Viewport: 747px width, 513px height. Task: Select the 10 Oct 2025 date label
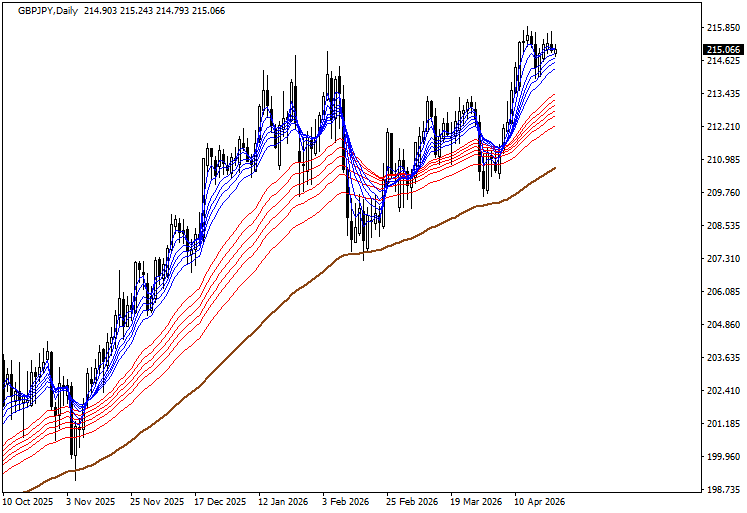click(x=28, y=502)
